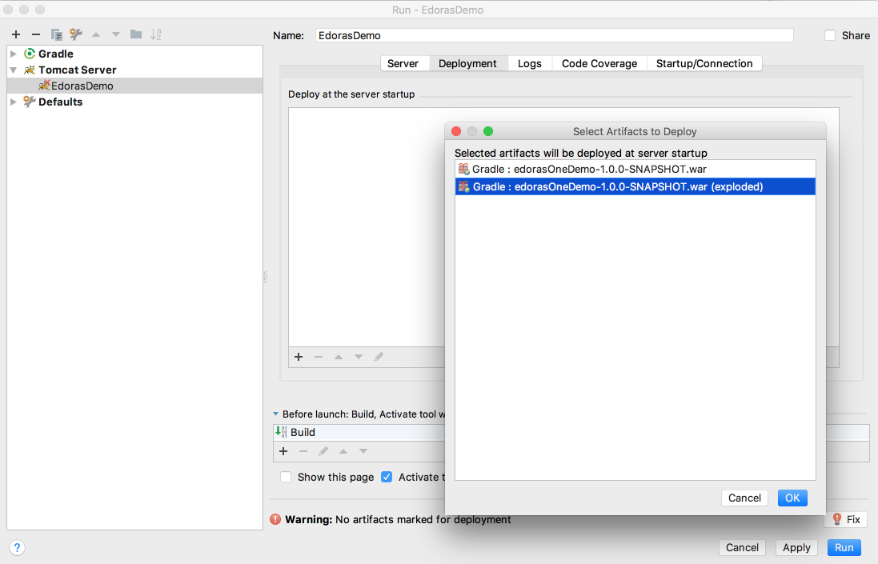Click OK in Select Artifacts dialog
The image size is (878, 564).
(x=792, y=498)
